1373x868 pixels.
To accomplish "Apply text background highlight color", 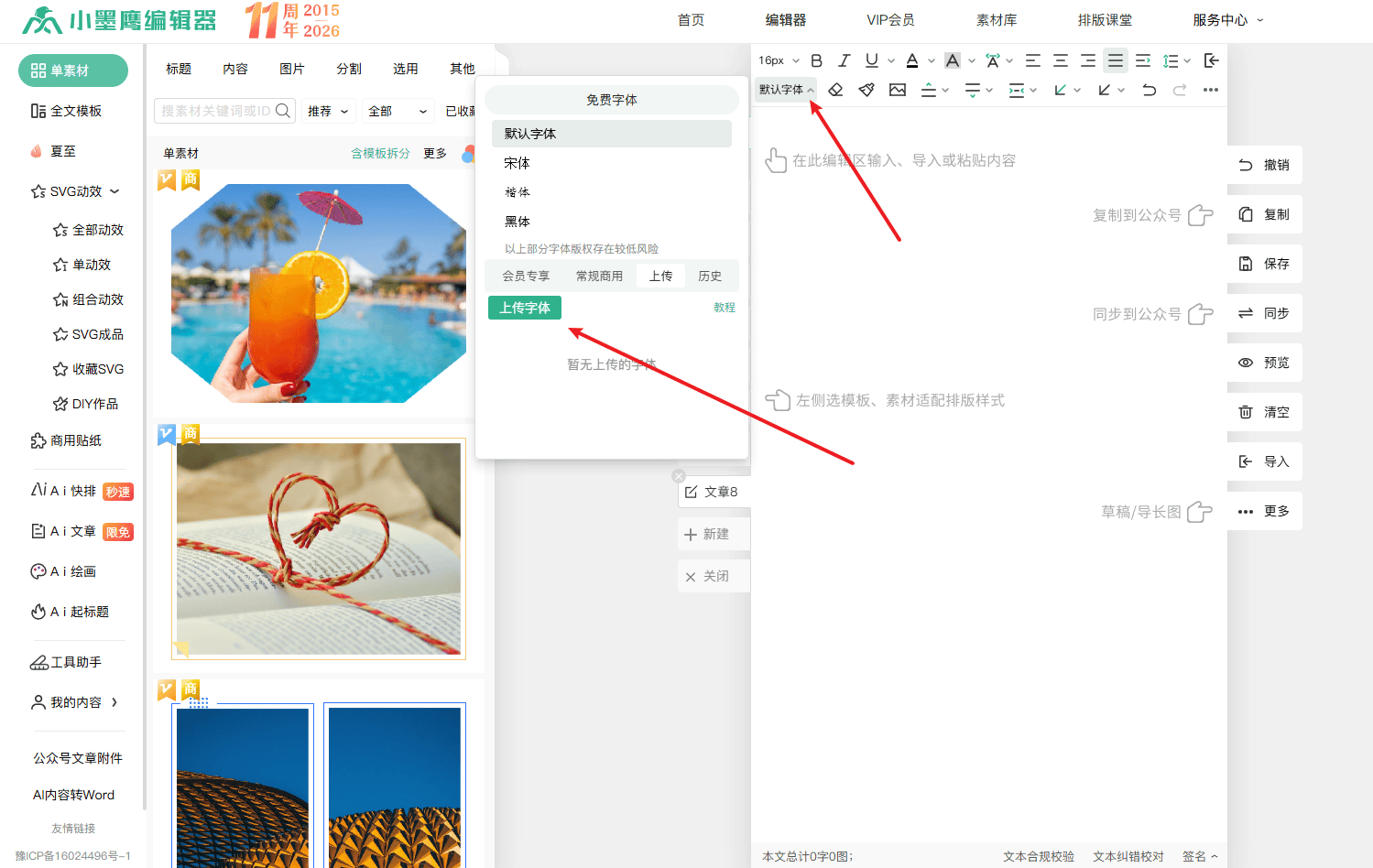I will coord(953,60).
